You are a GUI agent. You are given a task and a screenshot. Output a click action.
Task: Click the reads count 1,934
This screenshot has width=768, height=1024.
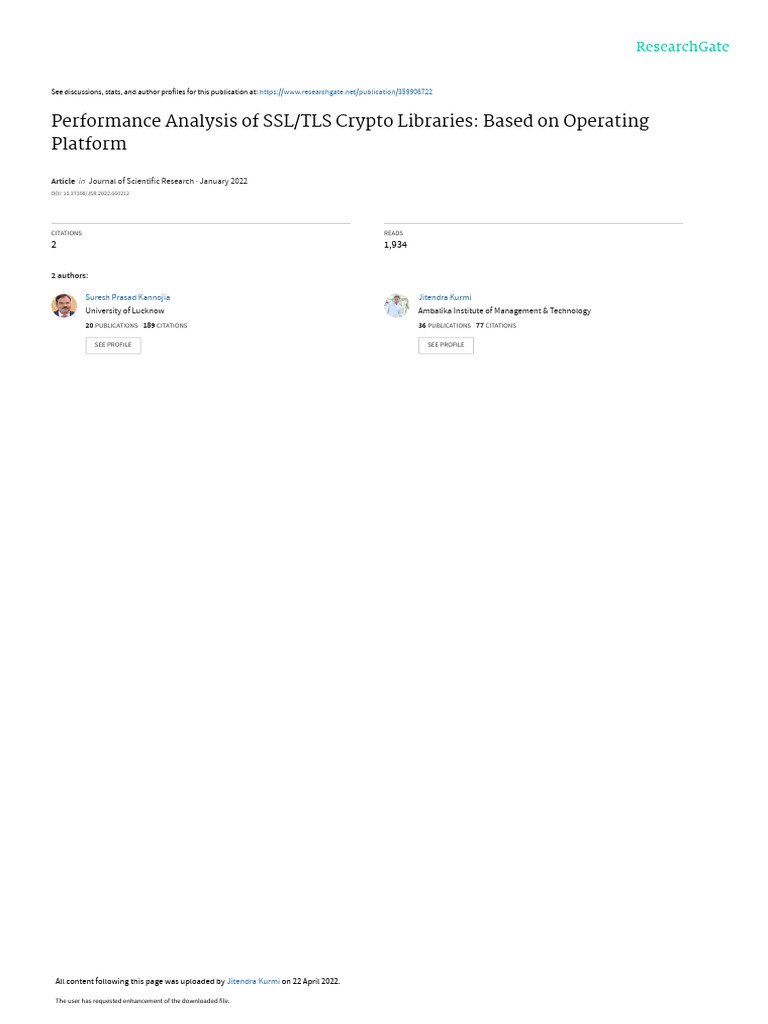(x=395, y=245)
